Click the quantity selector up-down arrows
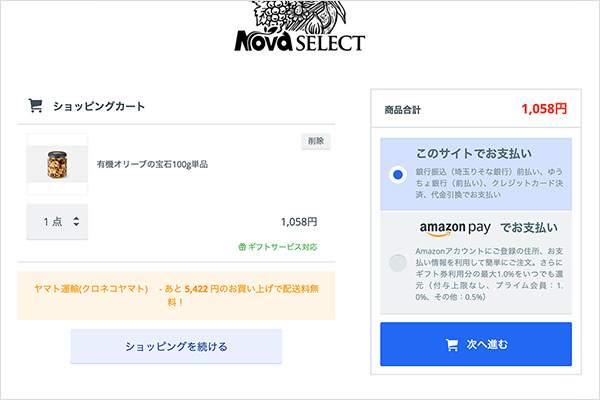The width and height of the screenshot is (600, 400). 77,221
